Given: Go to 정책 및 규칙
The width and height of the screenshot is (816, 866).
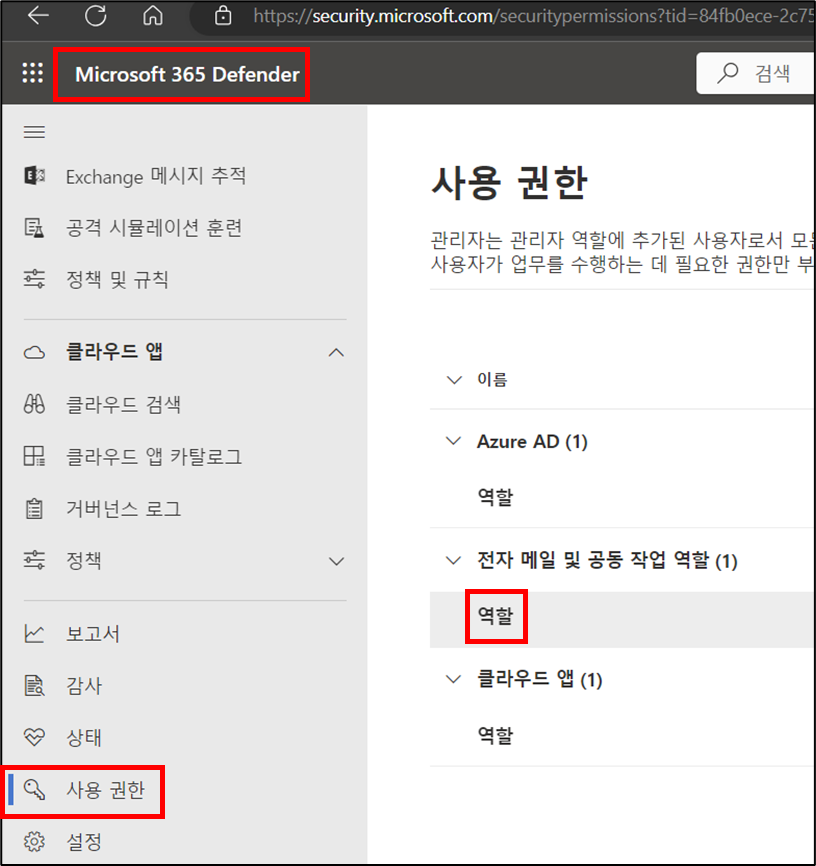Looking at the screenshot, I should (117, 279).
